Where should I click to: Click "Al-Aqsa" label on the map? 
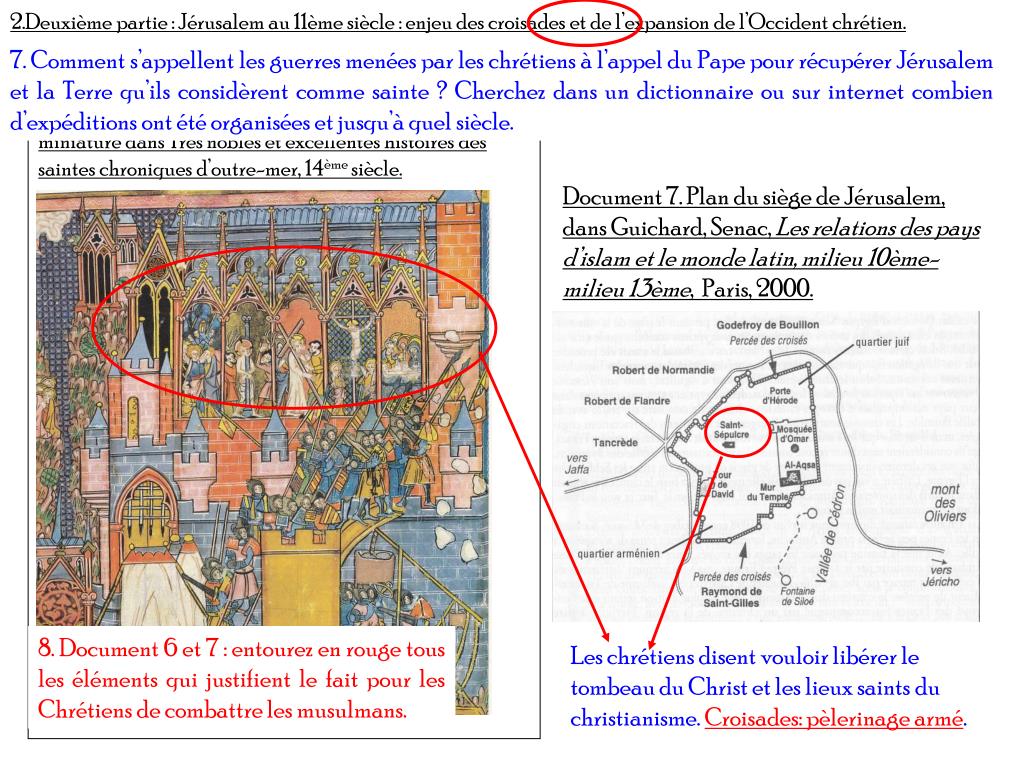(800, 465)
